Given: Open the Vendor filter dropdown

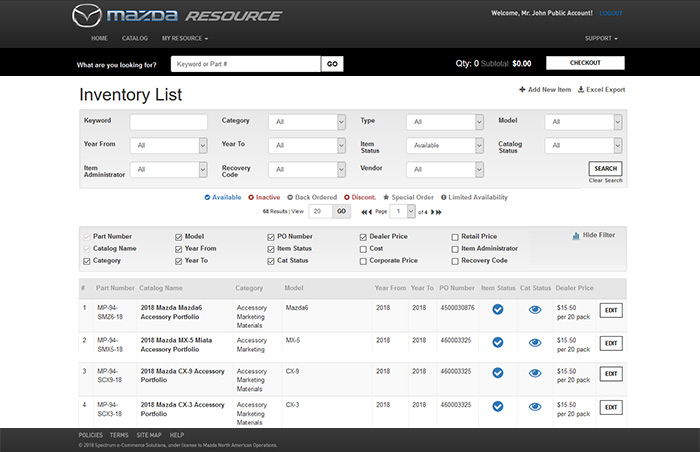Looking at the screenshot, I should point(445,170).
